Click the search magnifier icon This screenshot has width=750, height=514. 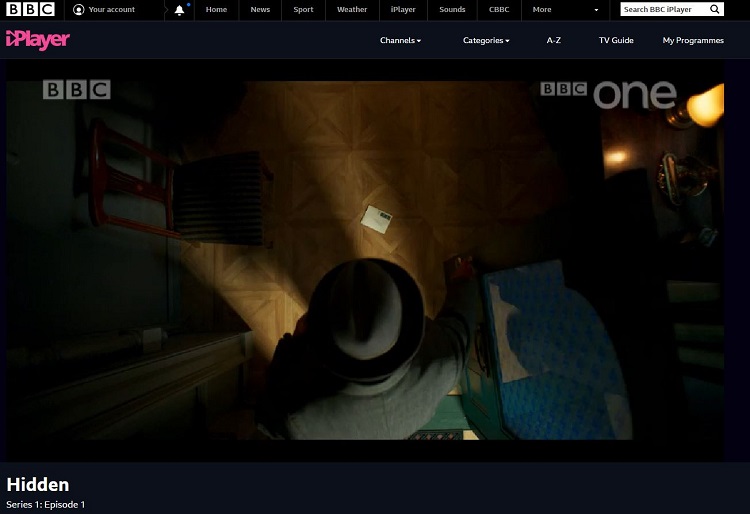pyautogui.click(x=715, y=9)
